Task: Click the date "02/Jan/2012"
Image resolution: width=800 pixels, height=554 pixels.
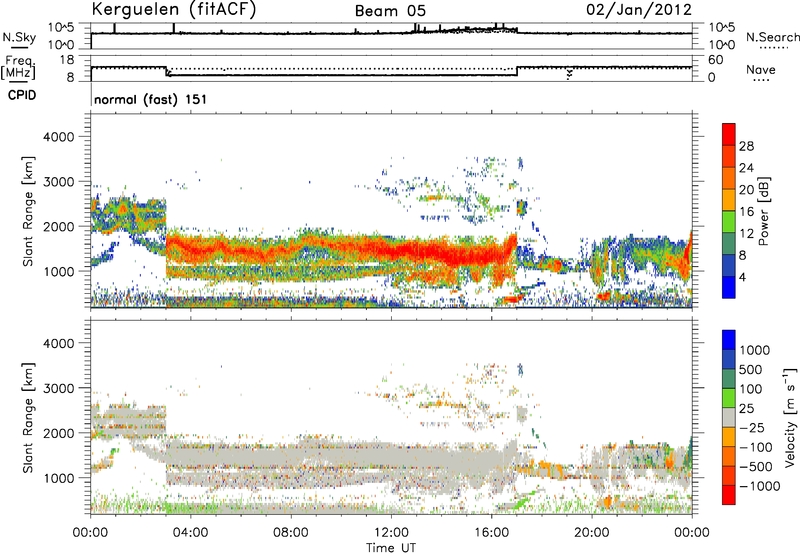Action: tap(639, 10)
